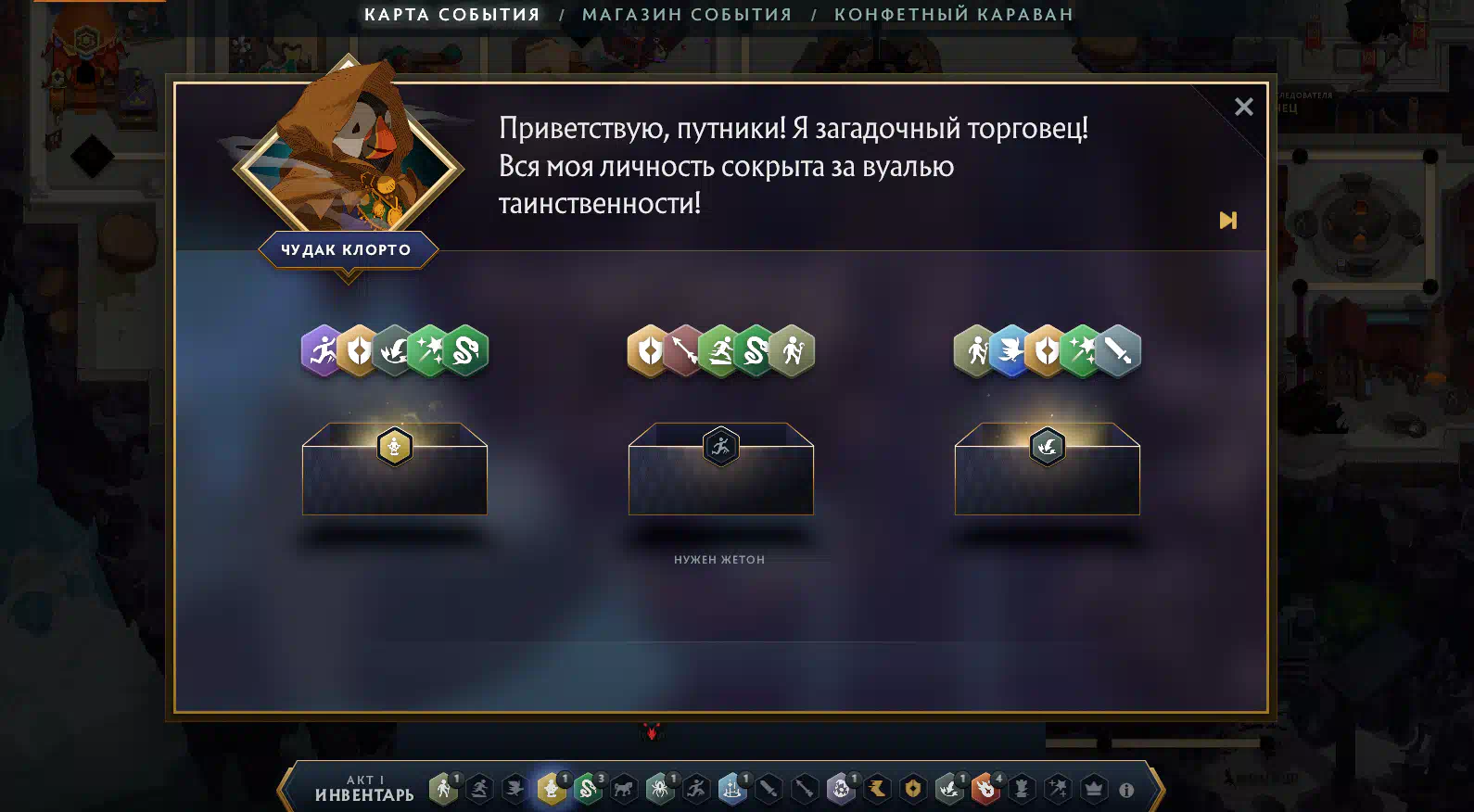Select the egg token in inventory
The width and height of the screenshot is (1474, 812).
(x=841, y=789)
